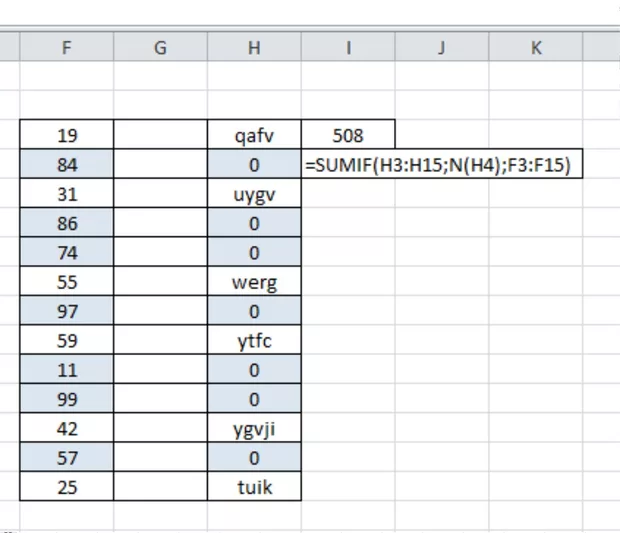Viewport: 620px width, 533px height.
Task: Click the column J header
Action: [x=441, y=47]
